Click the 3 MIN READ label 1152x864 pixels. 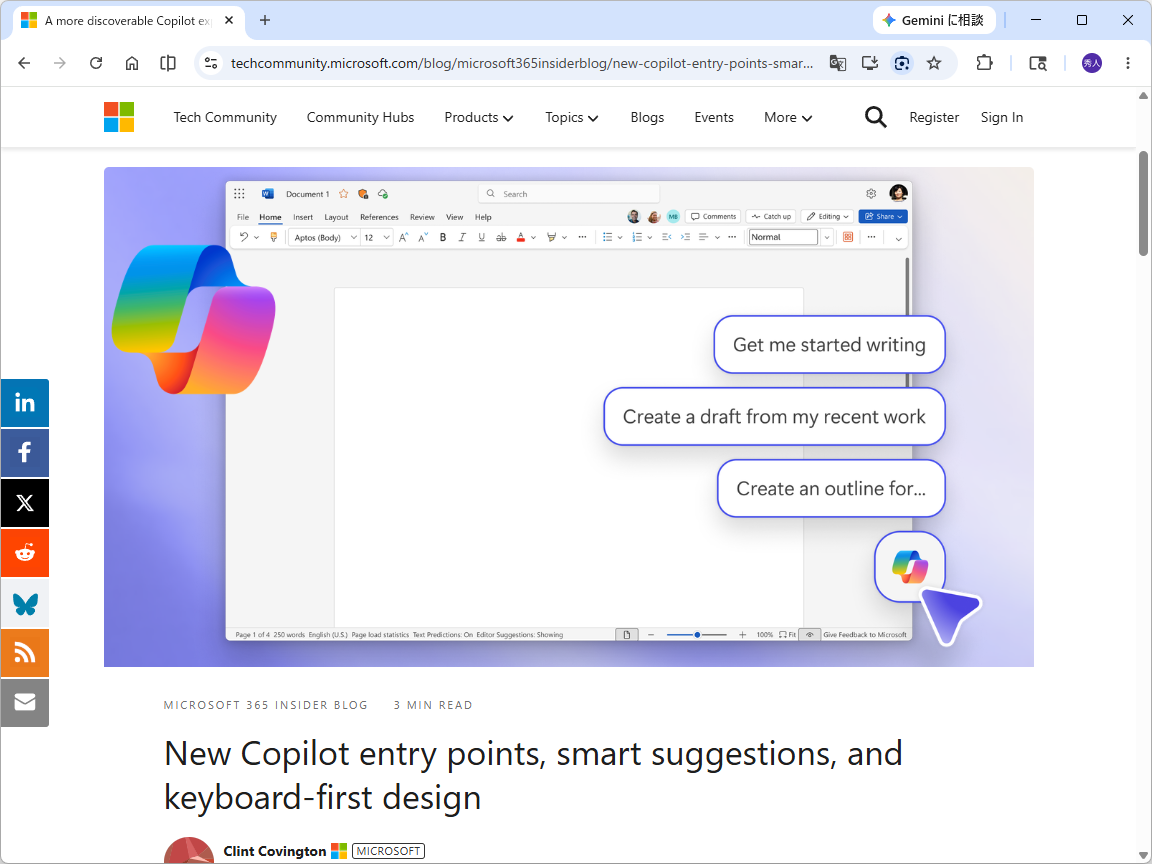[433, 705]
